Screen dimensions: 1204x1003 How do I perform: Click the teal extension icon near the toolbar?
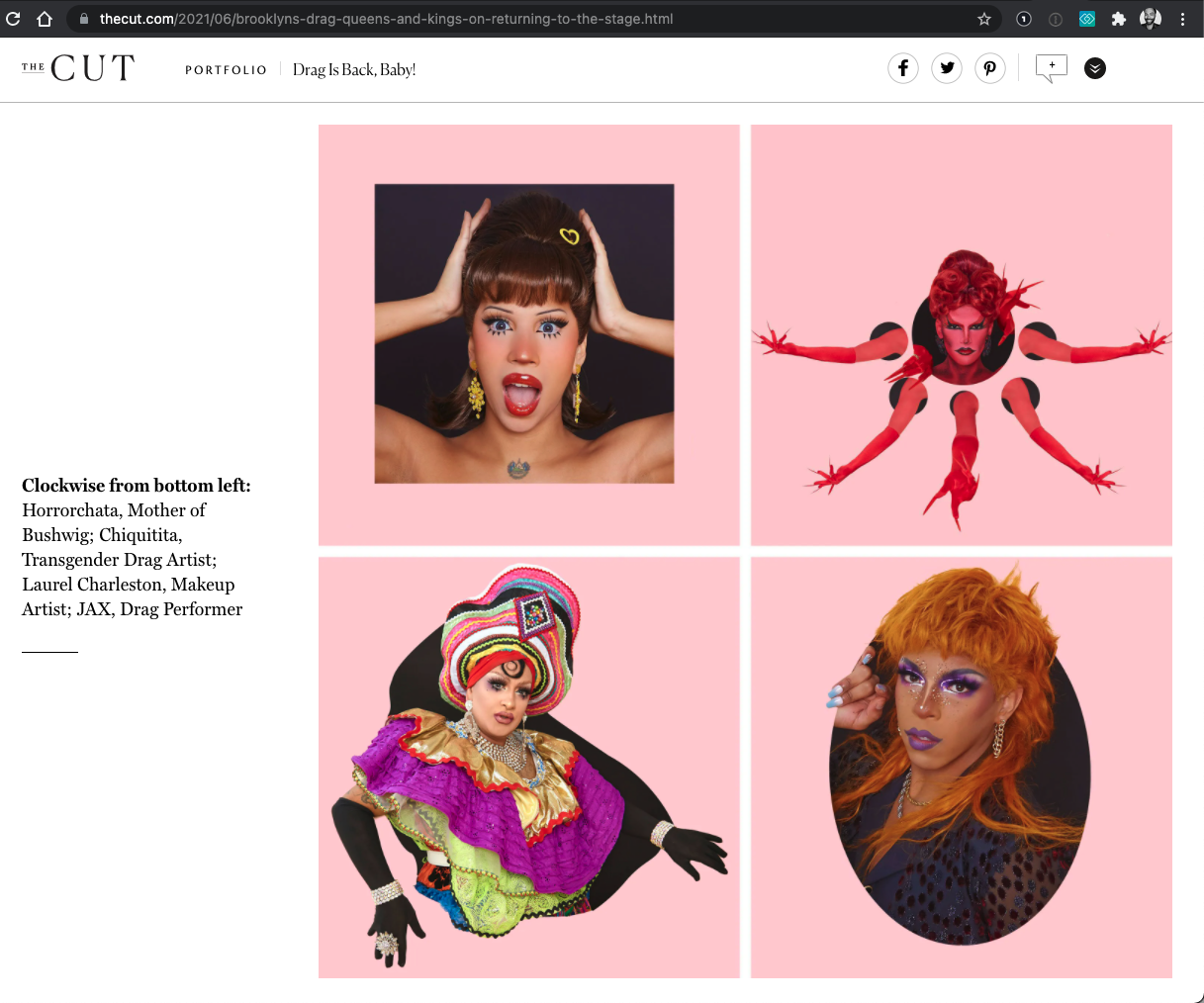tap(1086, 18)
